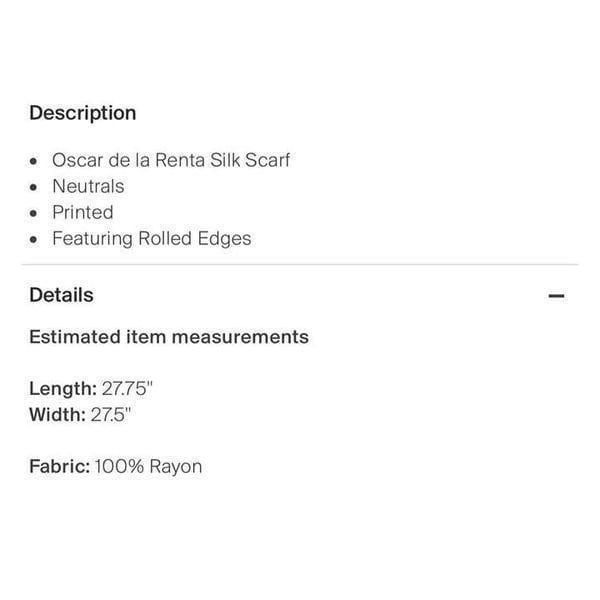Click the Width label
The height and width of the screenshot is (600, 600).
57,415
